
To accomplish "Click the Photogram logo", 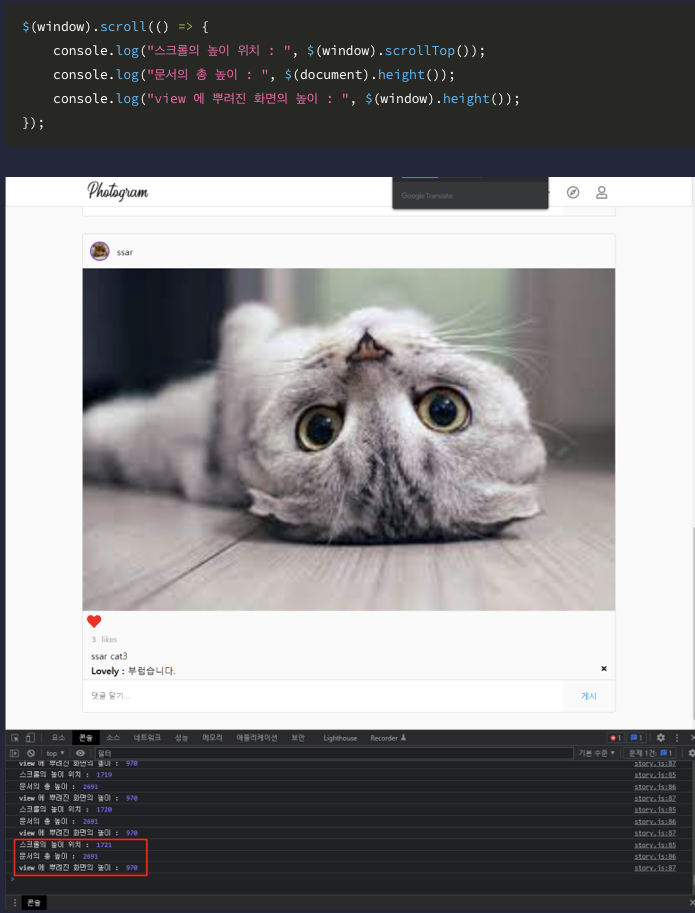I will (118, 191).
